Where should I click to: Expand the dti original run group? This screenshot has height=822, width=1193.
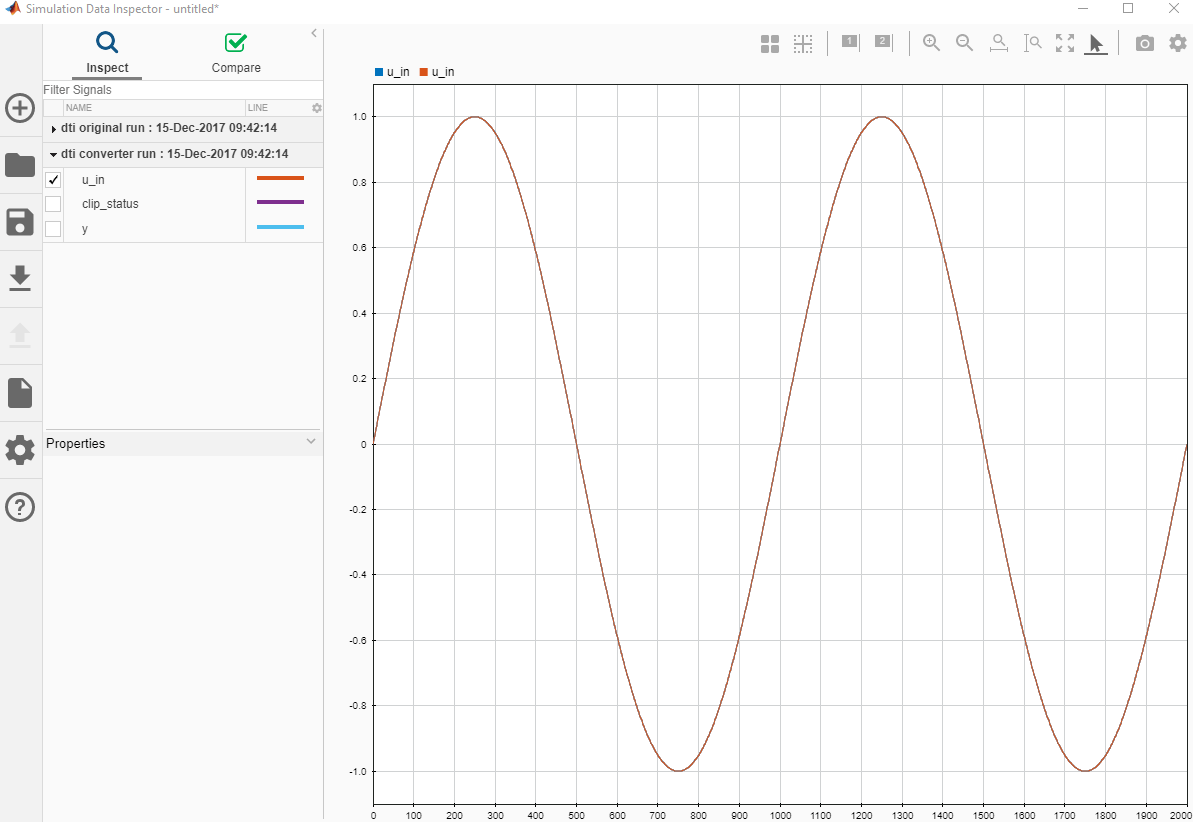[x=53, y=129]
